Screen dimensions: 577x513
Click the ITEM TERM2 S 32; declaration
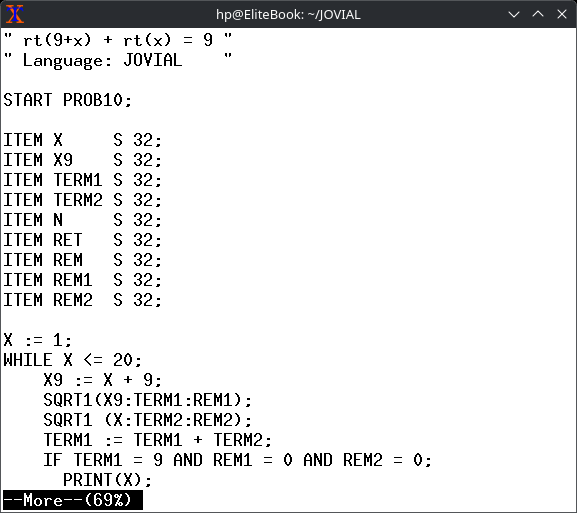pos(82,200)
